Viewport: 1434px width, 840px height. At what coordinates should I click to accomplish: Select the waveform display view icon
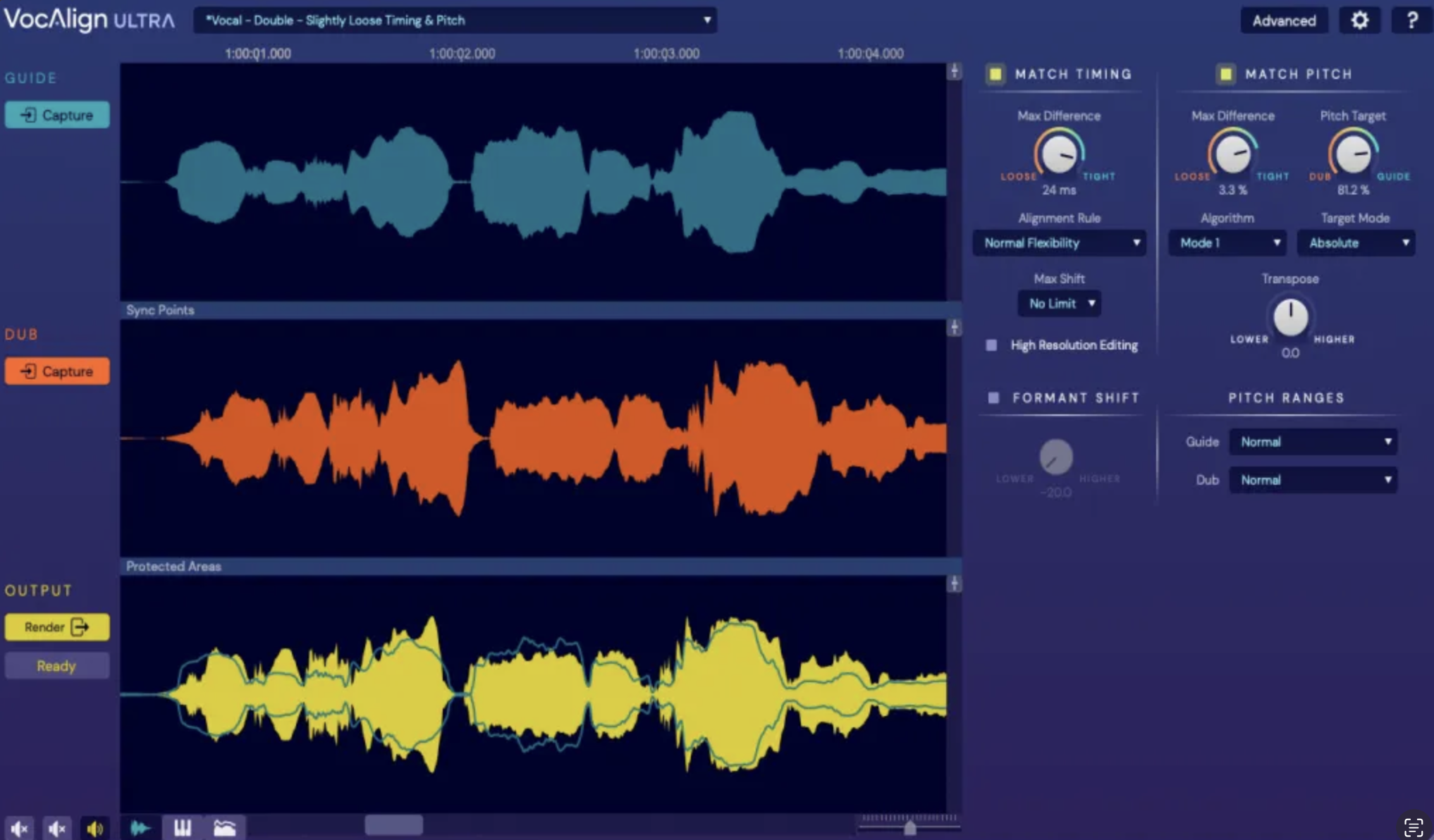[x=141, y=828]
